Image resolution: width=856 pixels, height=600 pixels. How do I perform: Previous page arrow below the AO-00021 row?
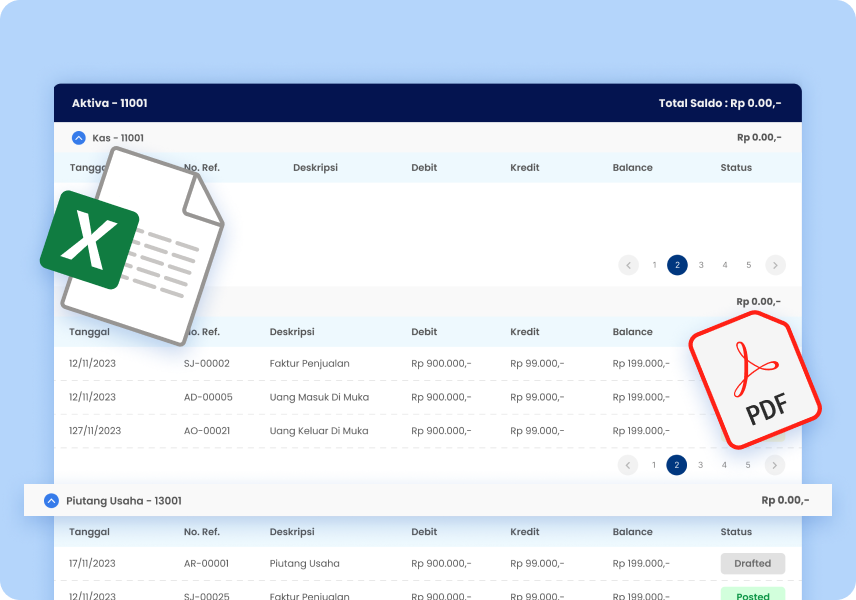(628, 465)
